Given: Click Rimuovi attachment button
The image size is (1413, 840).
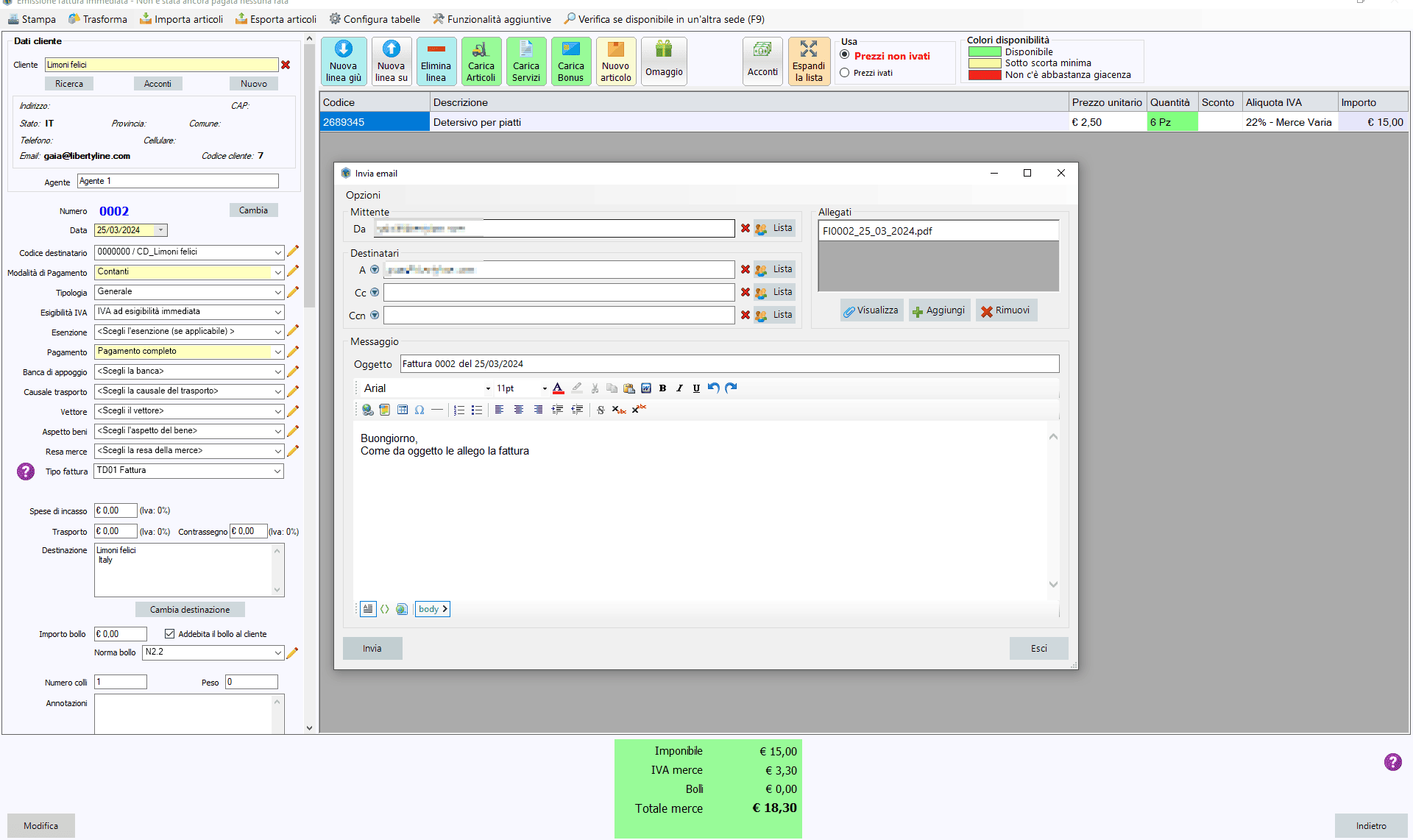Looking at the screenshot, I should point(1006,310).
